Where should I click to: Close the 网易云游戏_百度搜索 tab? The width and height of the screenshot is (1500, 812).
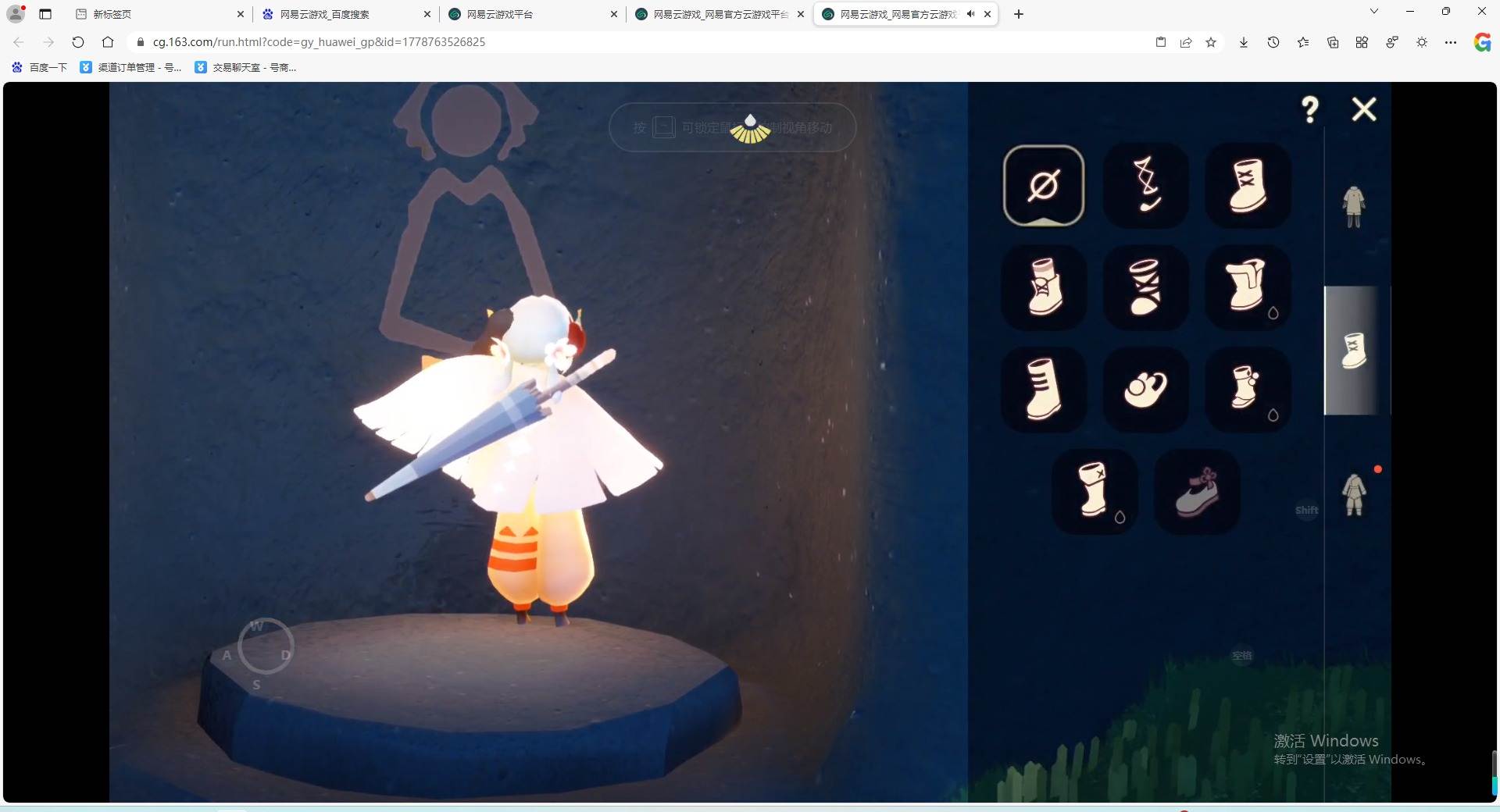(427, 14)
